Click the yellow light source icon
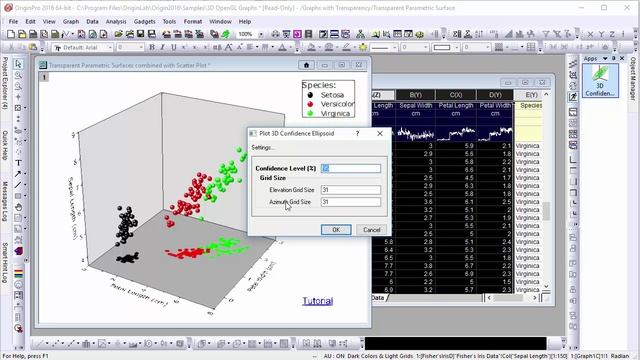Viewport: 640px width, 360px height. point(363,47)
